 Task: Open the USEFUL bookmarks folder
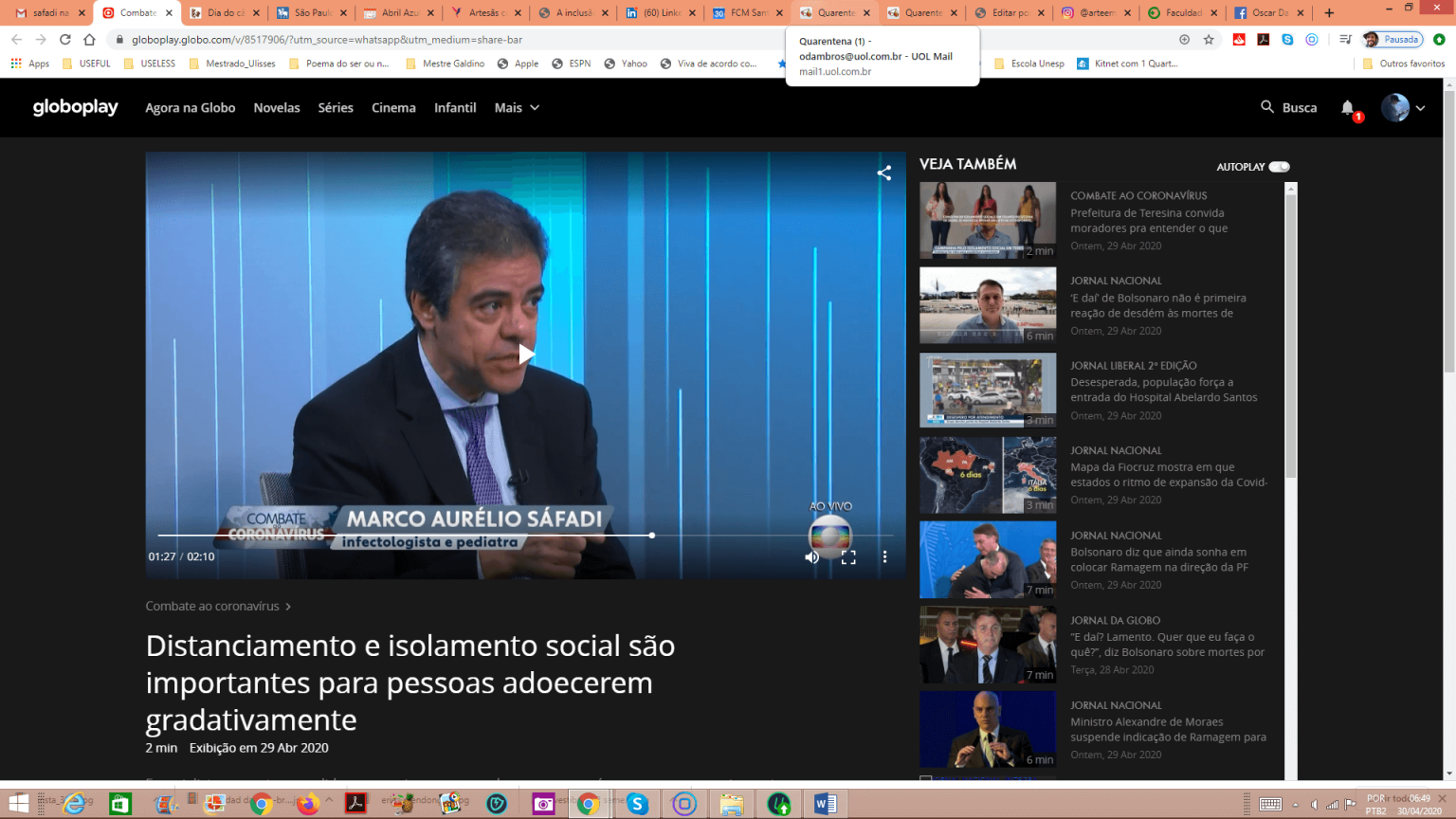pyautogui.click(x=86, y=64)
